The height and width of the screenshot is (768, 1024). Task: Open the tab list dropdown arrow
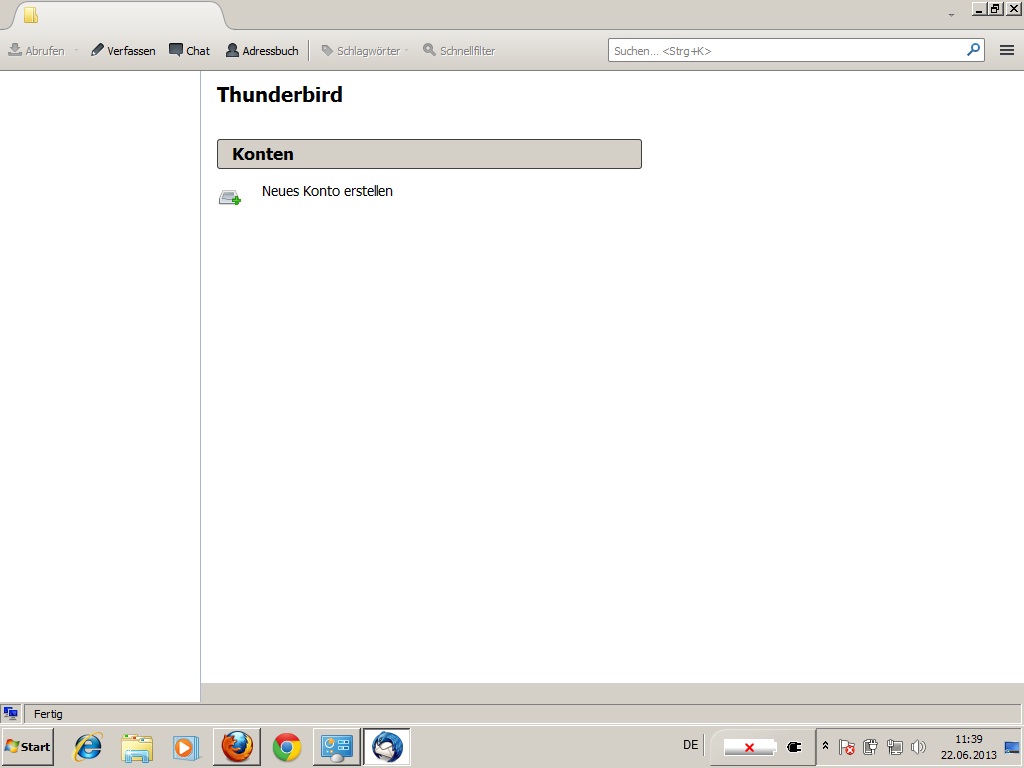pyautogui.click(x=952, y=14)
